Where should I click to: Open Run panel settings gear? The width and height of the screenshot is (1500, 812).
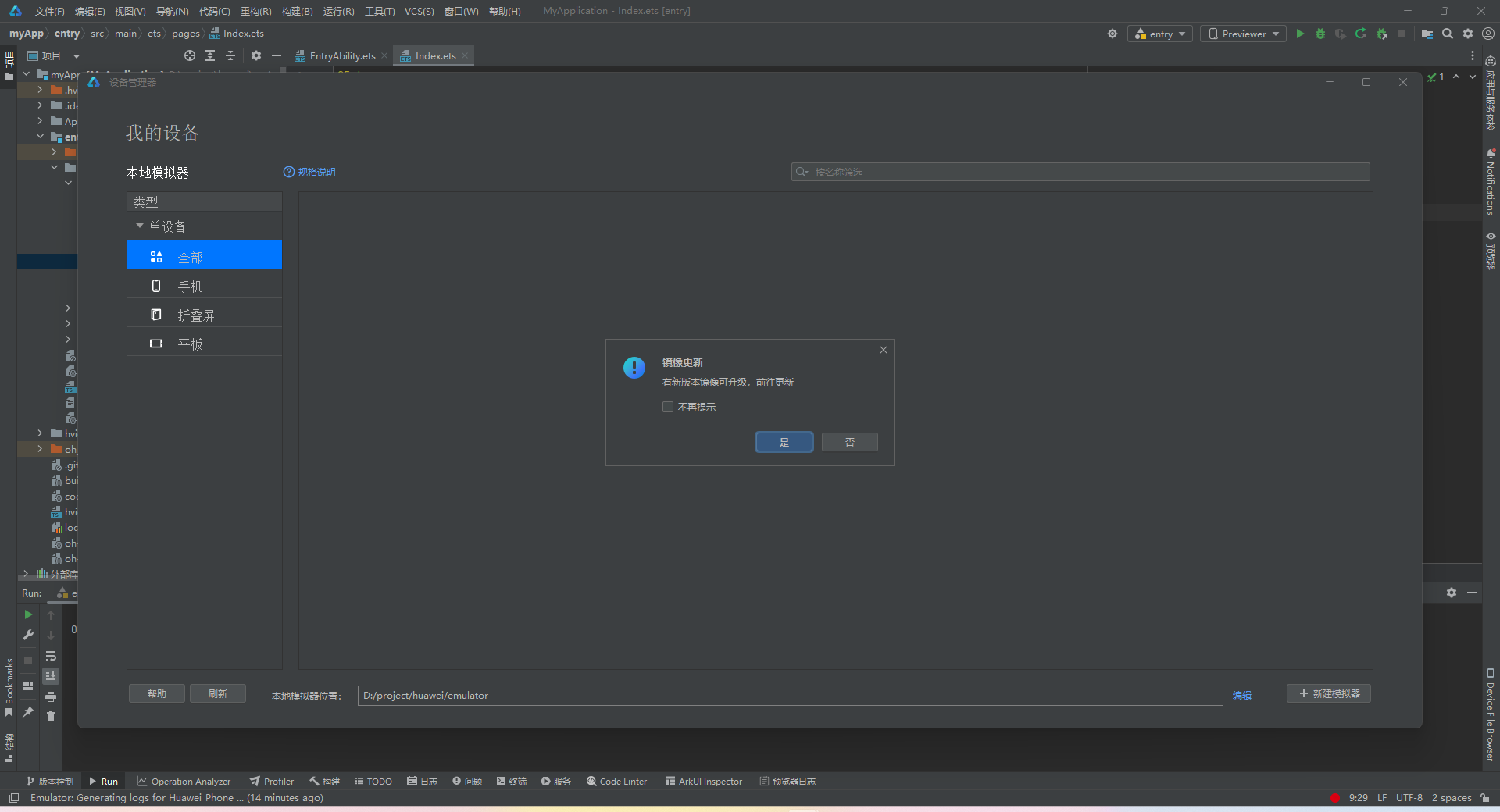pyautogui.click(x=1452, y=593)
